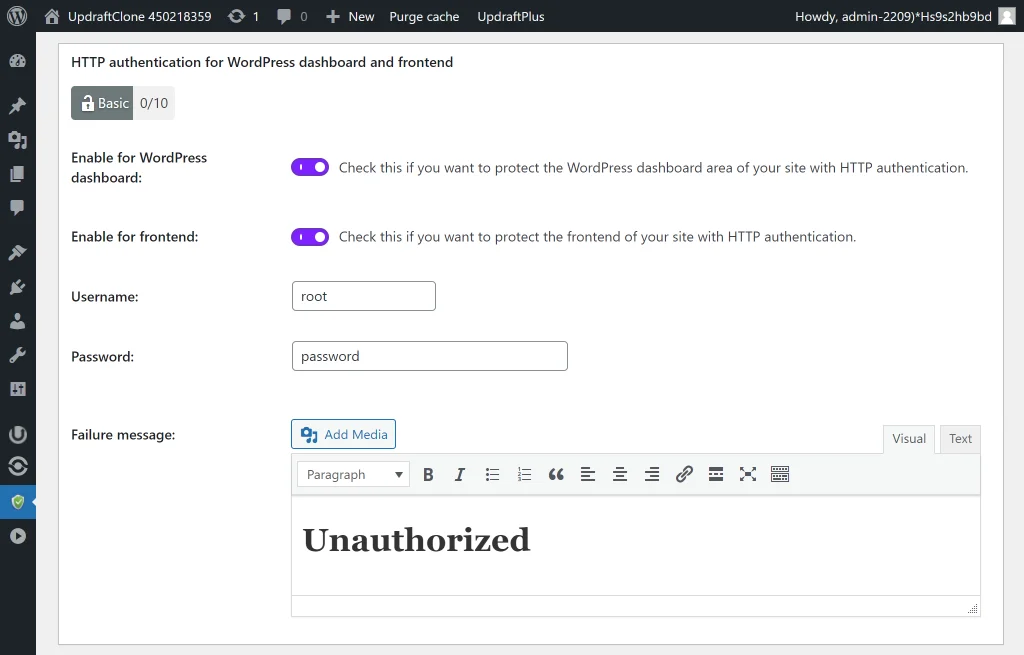The height and width of the screenshot is (655, 1024).
Task: Enable fullscreen editor mode
Action: (748, 475)
